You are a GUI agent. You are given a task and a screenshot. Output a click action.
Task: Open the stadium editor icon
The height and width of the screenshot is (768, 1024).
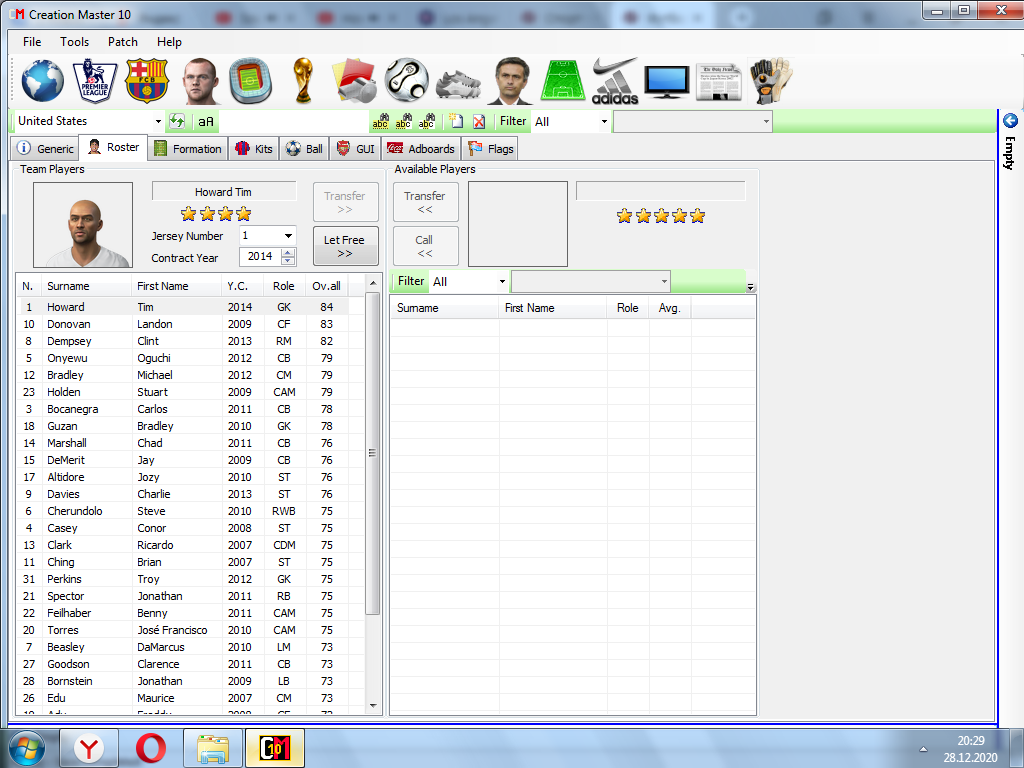[x=250, y=81]
